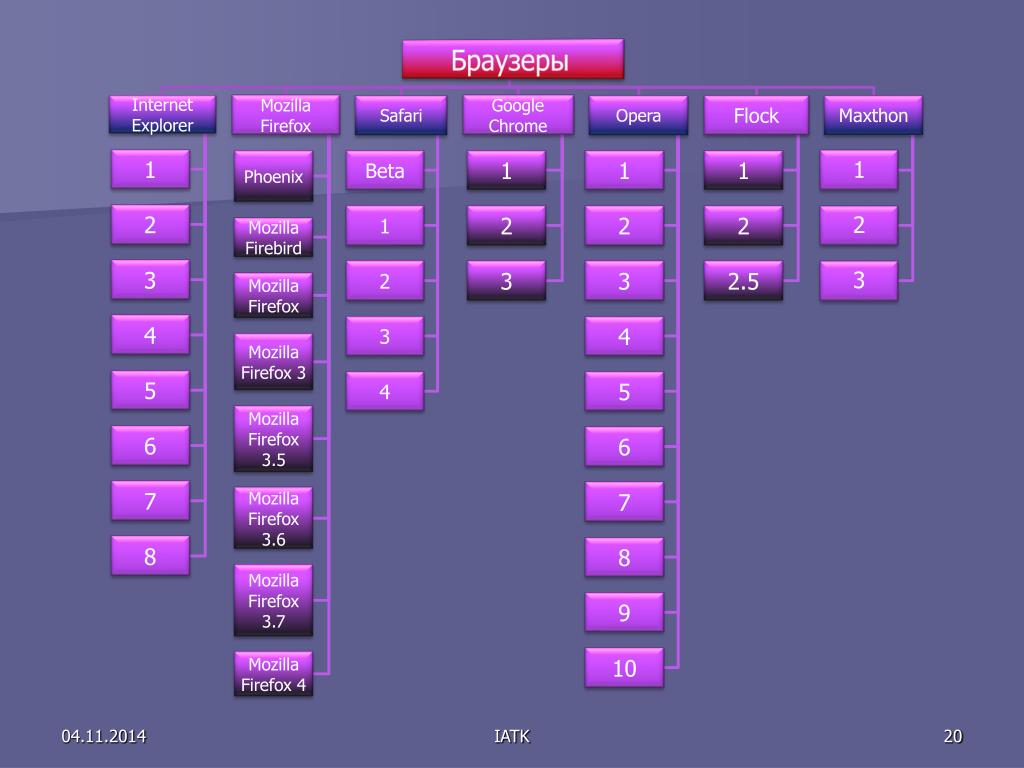Click the Safari header box
This screenshot has width=1024, height=768.
pyautogui.click(x=400, y=116)
